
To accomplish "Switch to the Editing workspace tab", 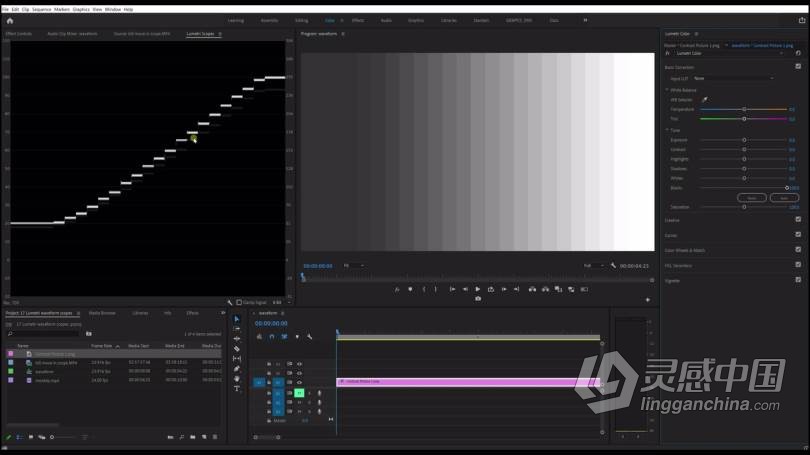I will [302, 20].
